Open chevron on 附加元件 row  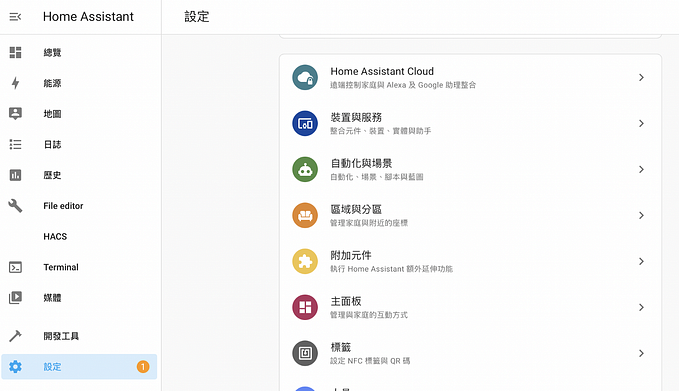[x=641, y=261]
